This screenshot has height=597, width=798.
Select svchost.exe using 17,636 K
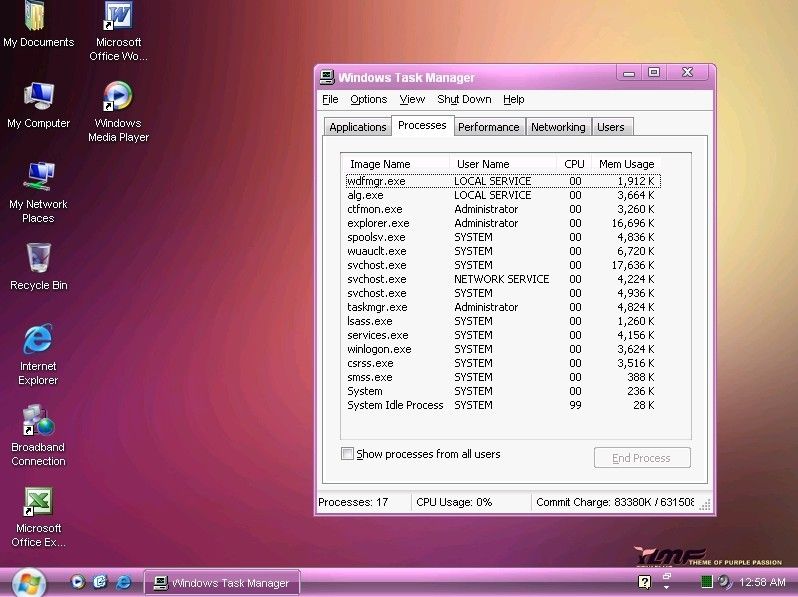[x=503, y=265]
